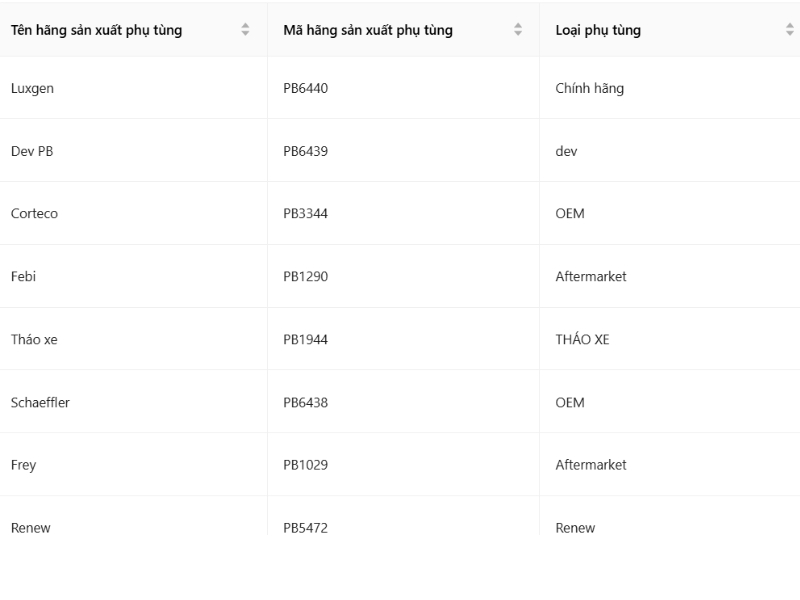Click the Dev PB manufacturer name
The width and height of the screenshot is (800, 600).
pyautogui.click(x=32, y=151)
